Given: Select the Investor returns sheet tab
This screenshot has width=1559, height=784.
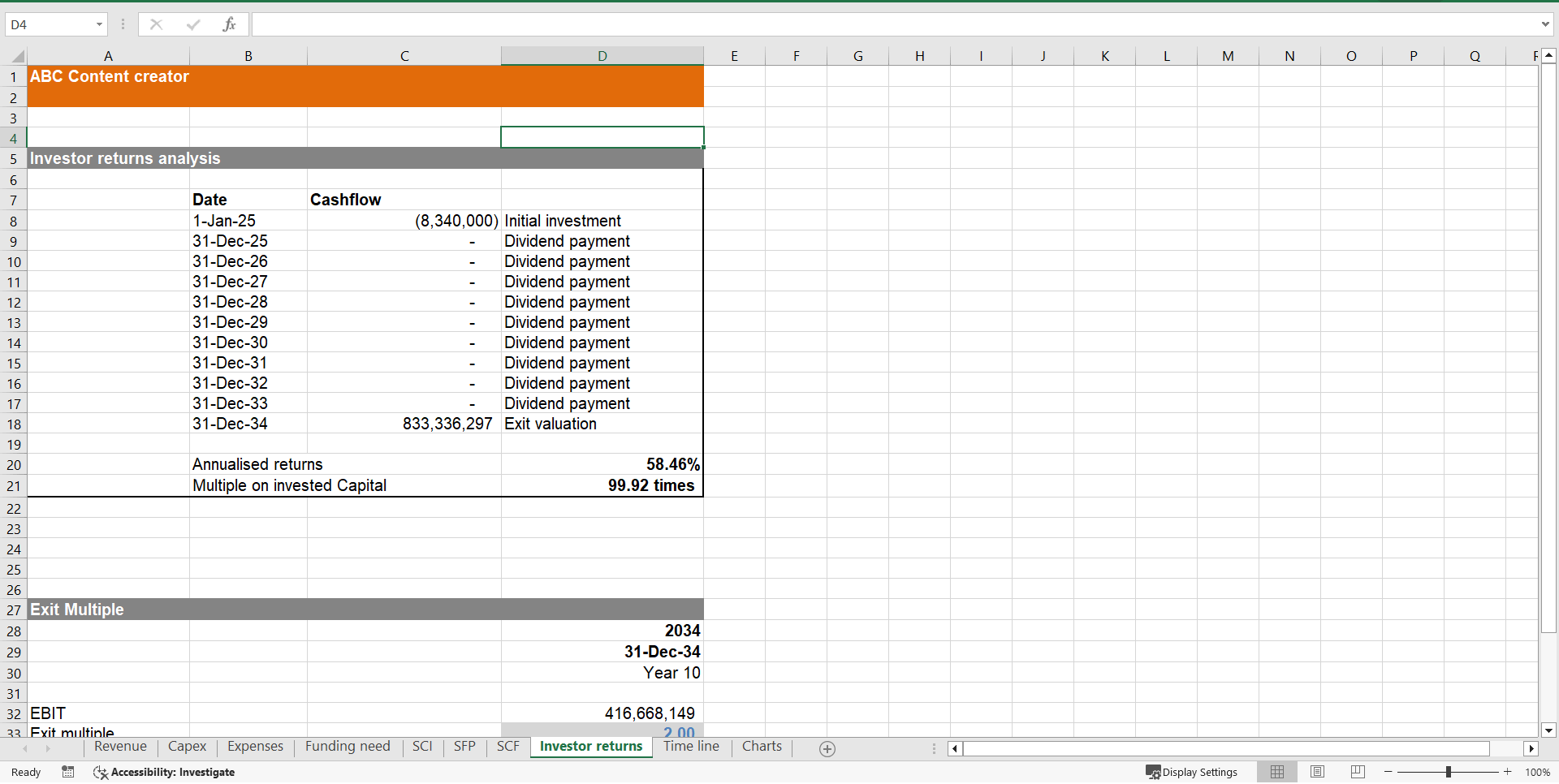Looking at the screenshot, I should pos(591,747).
